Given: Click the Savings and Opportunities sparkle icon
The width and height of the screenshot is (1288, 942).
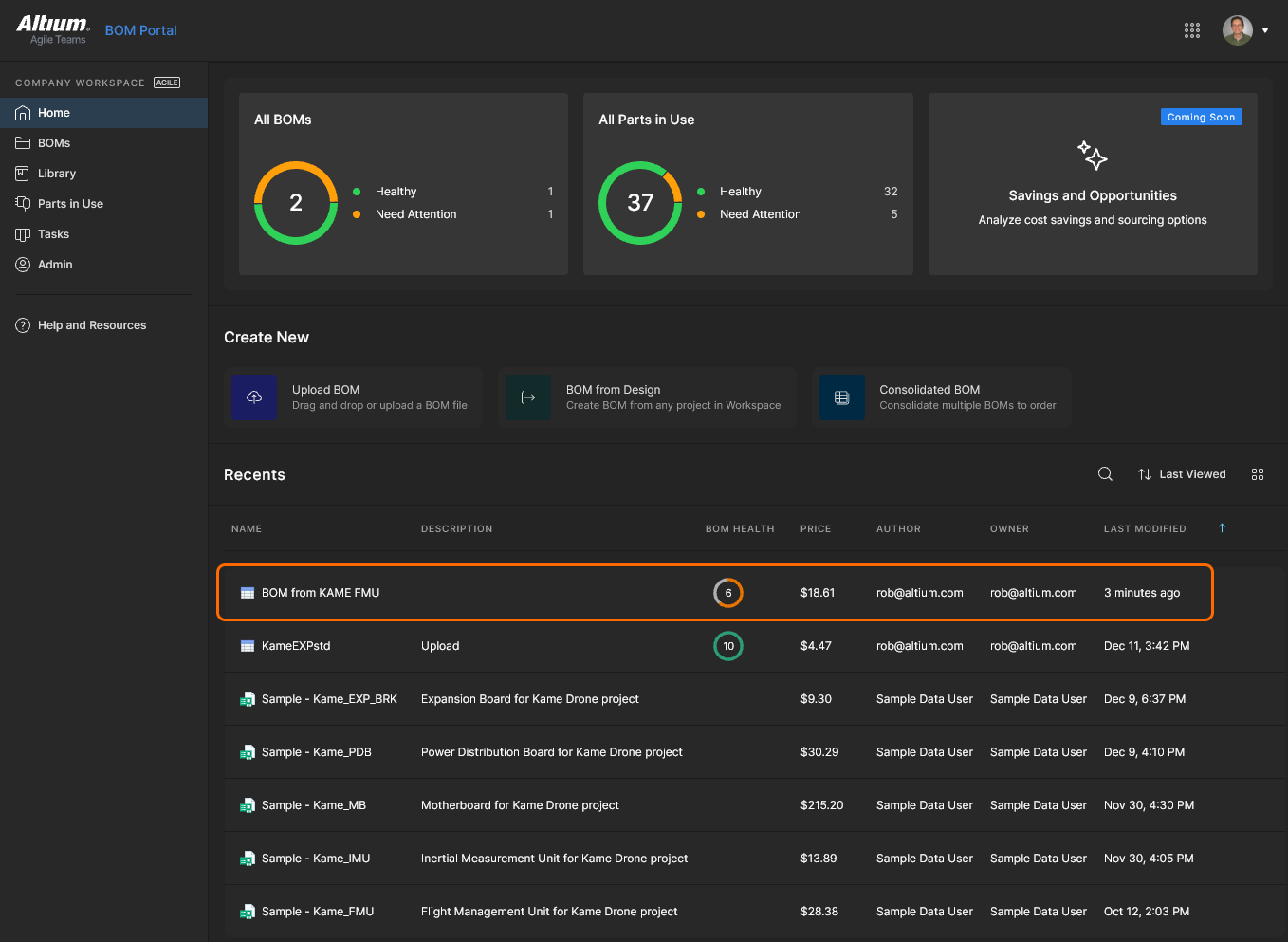Looking at the screenshot, I should coord(1093,156).
